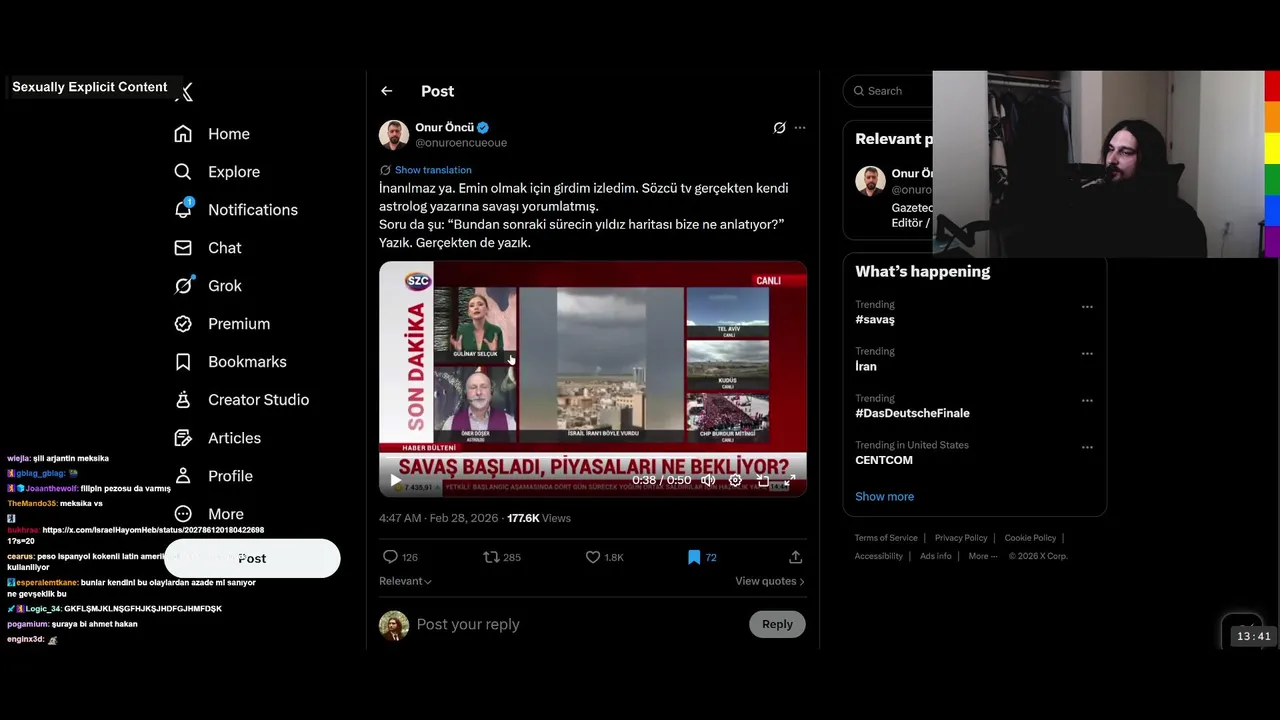Screen dimensions: 1280x720
Task: Click the search magnifier icon
Action: click(859, 91)
